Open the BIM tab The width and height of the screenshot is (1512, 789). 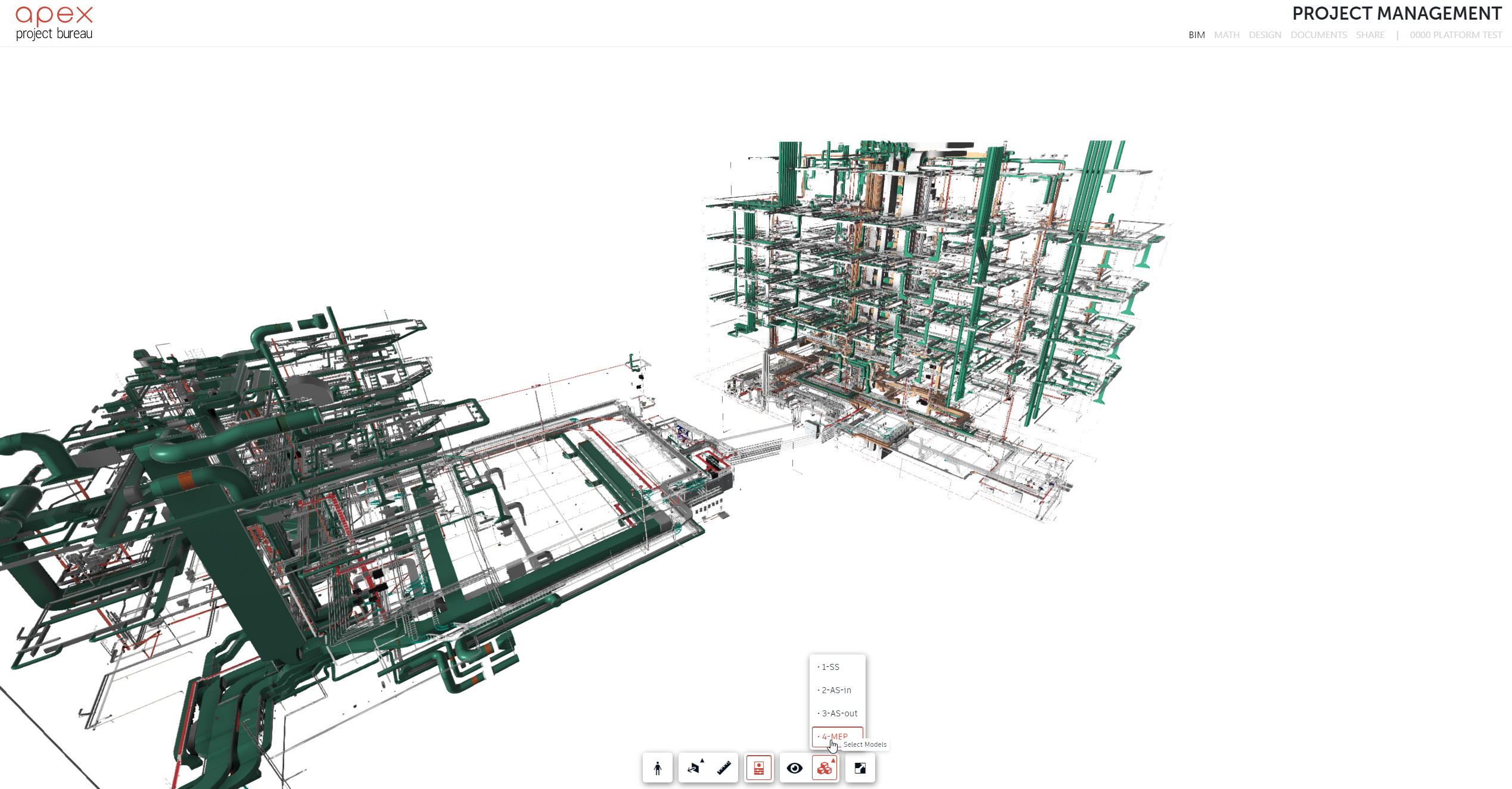pos(1196,35)
